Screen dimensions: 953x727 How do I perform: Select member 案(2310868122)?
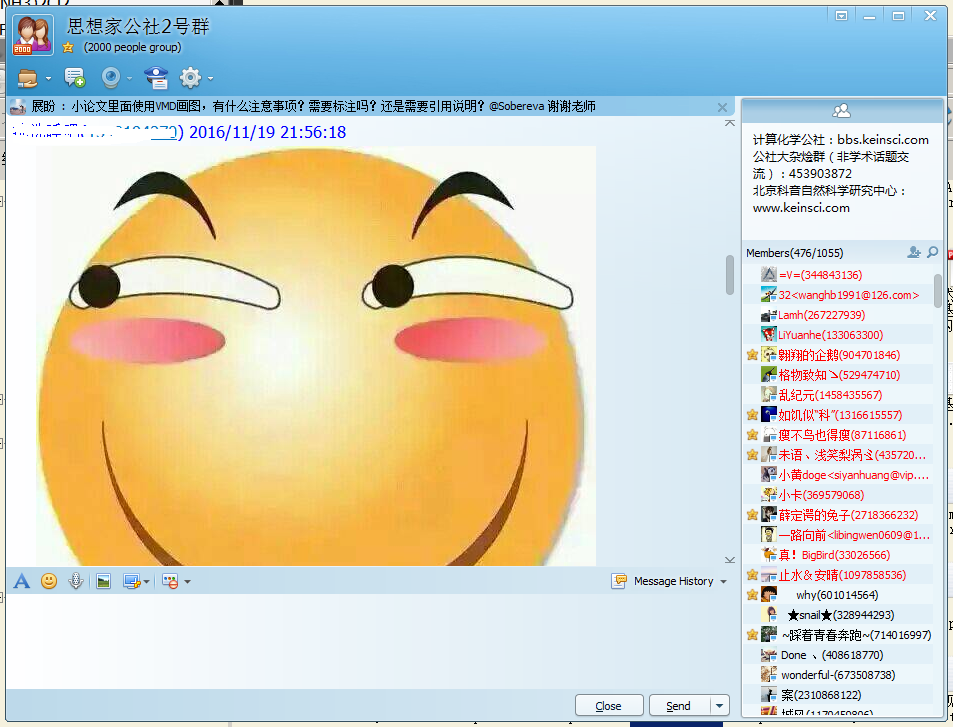pos(839,695)
